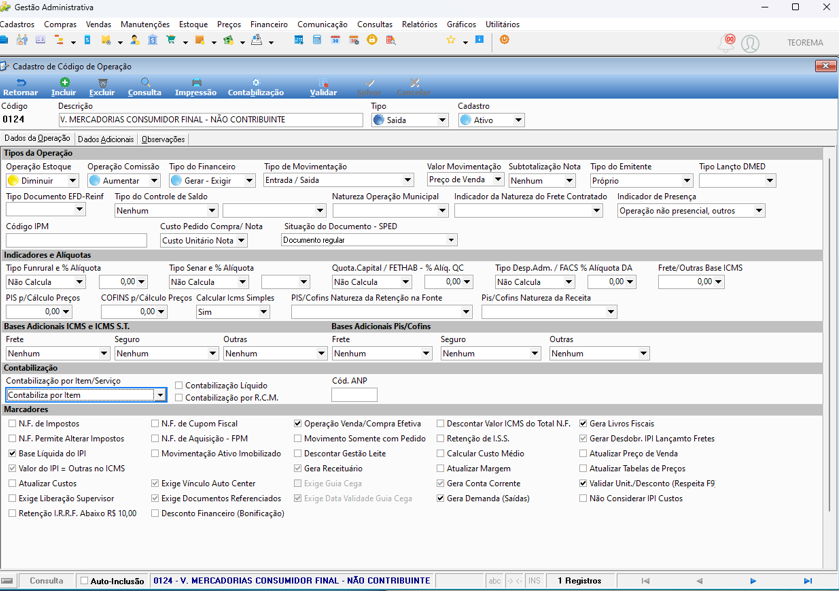839x591 pixels.
Task: Click the cash register toolbar icon
Action: coord(257,40)
